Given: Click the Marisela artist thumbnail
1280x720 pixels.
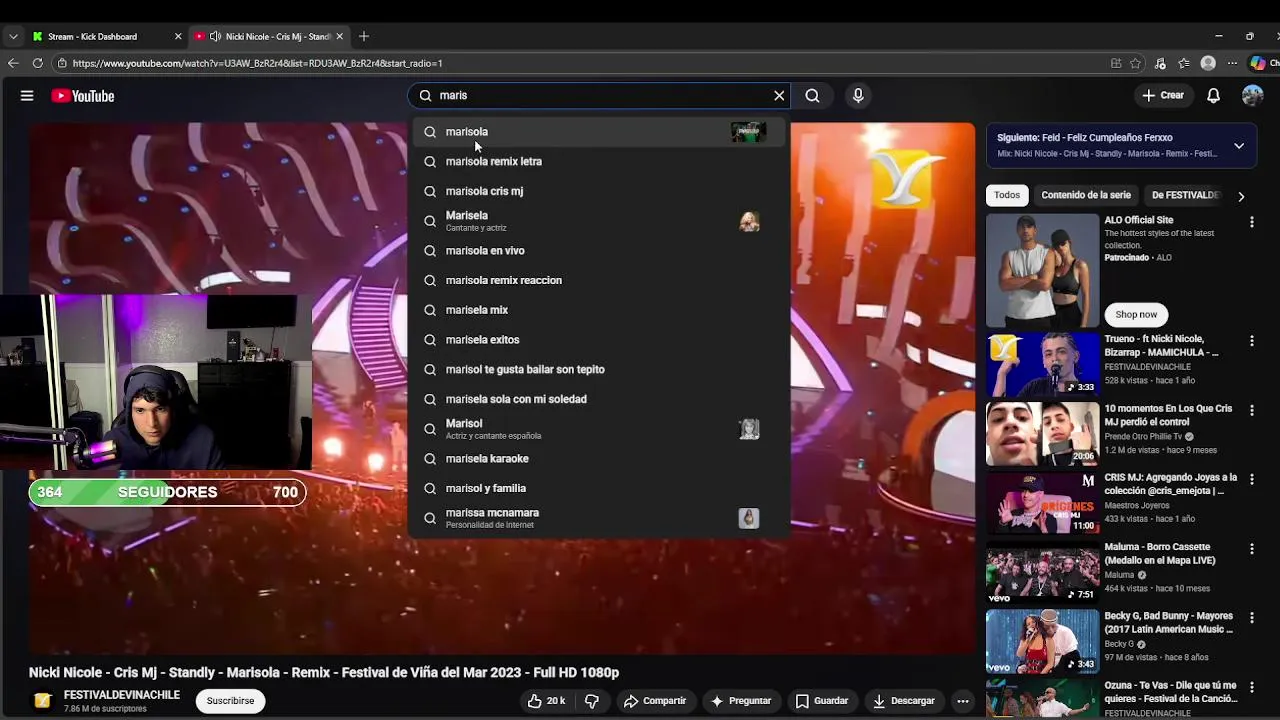Looking at the screenshot, I should click(749, 221).
